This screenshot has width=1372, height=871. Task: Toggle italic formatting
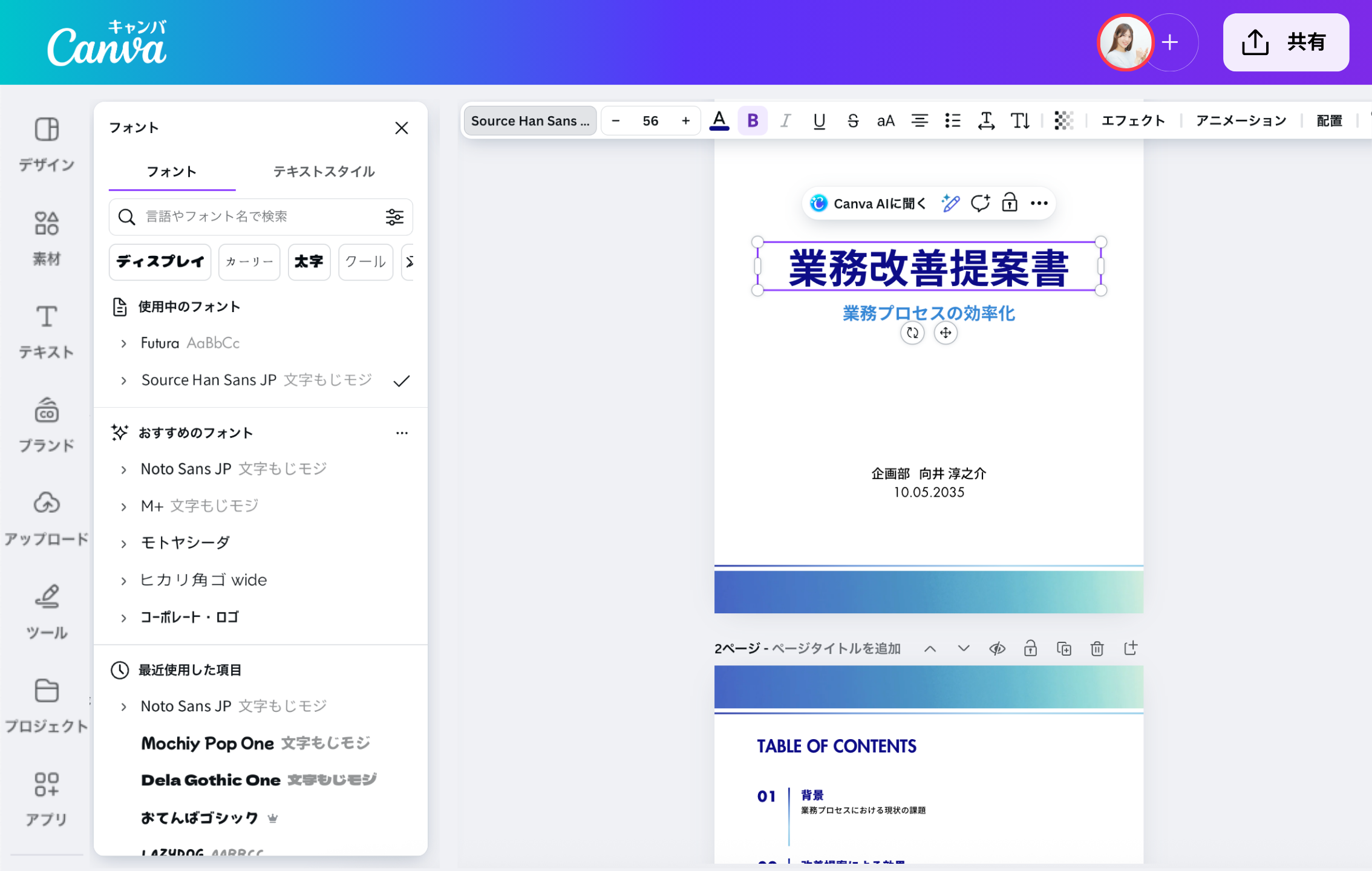[786, 121]
